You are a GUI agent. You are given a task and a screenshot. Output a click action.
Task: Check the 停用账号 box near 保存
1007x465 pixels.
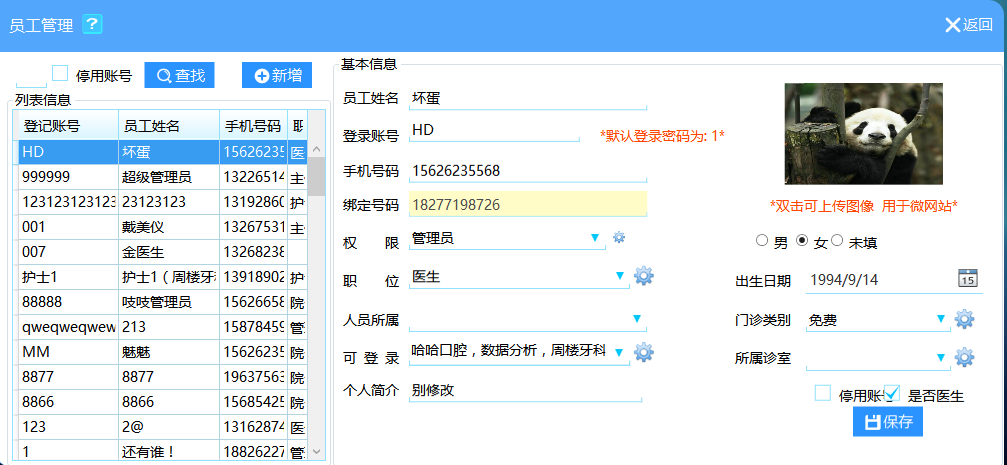(823, 392)
